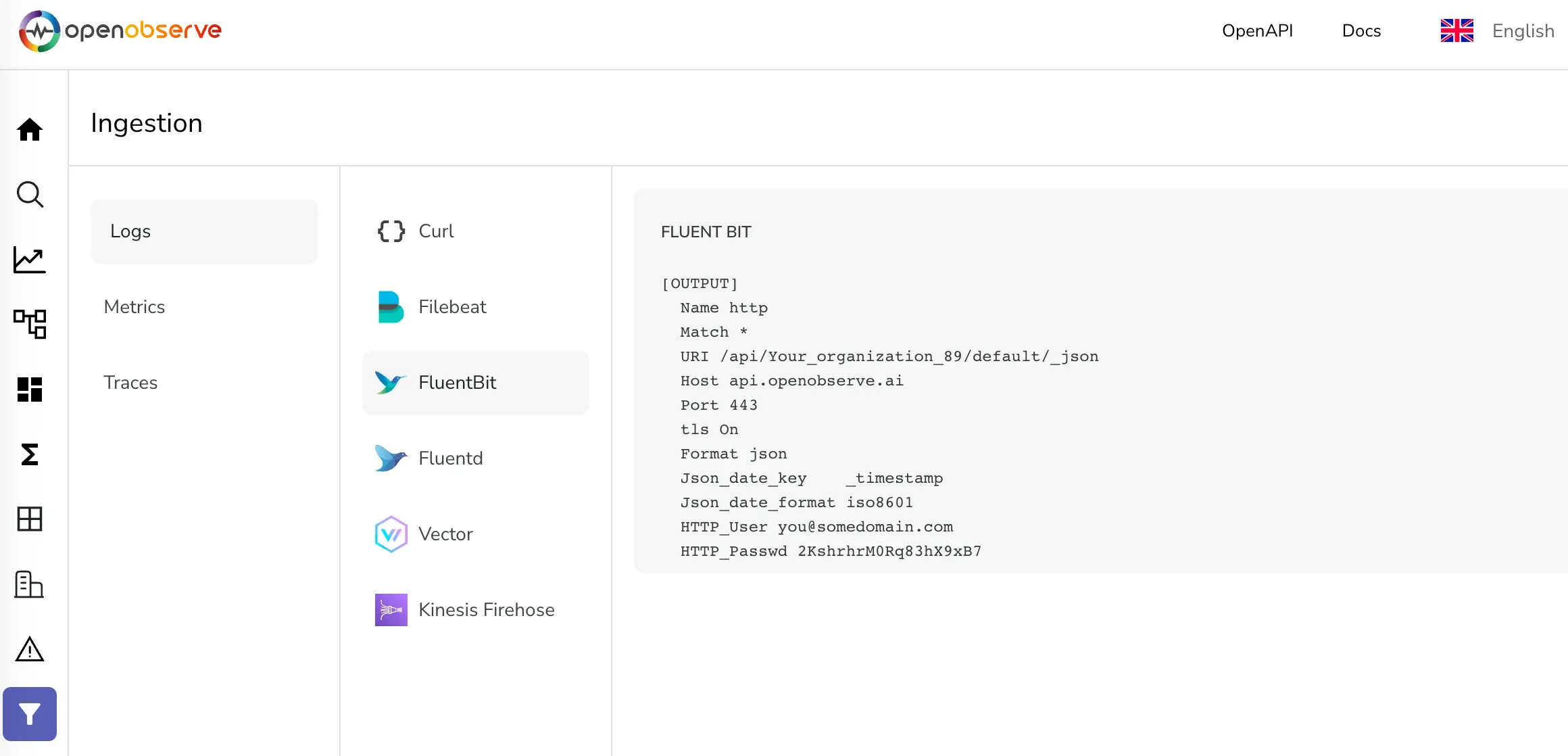
Task: Click the OpenAPI link
Action: [x=1258, y=30]
